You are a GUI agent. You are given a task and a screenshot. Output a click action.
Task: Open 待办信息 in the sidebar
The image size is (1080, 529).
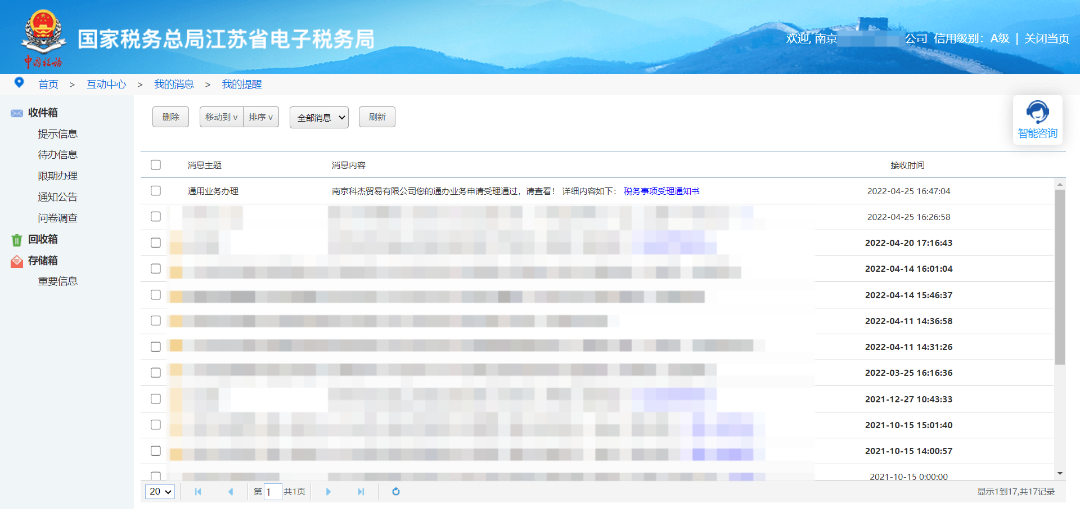58,155
